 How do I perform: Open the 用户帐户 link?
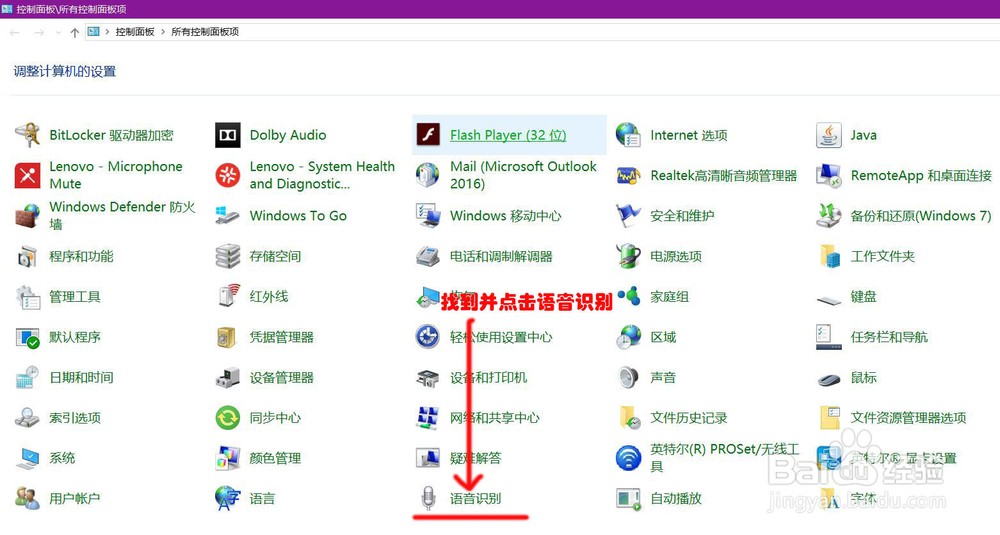point(75,498)
